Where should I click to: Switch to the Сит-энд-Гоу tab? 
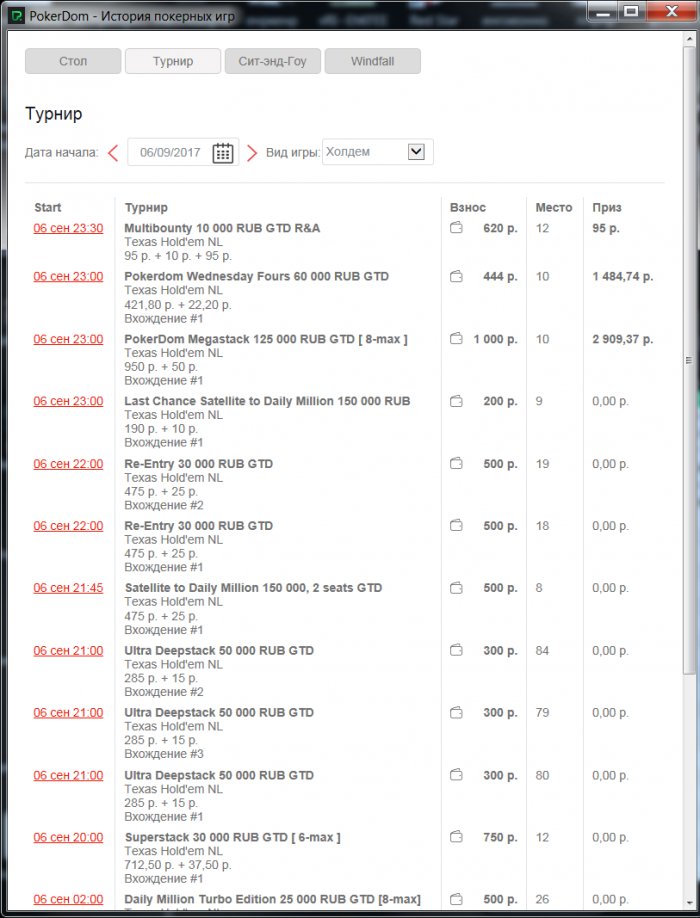pyautogui.click(x=272, y=61)
